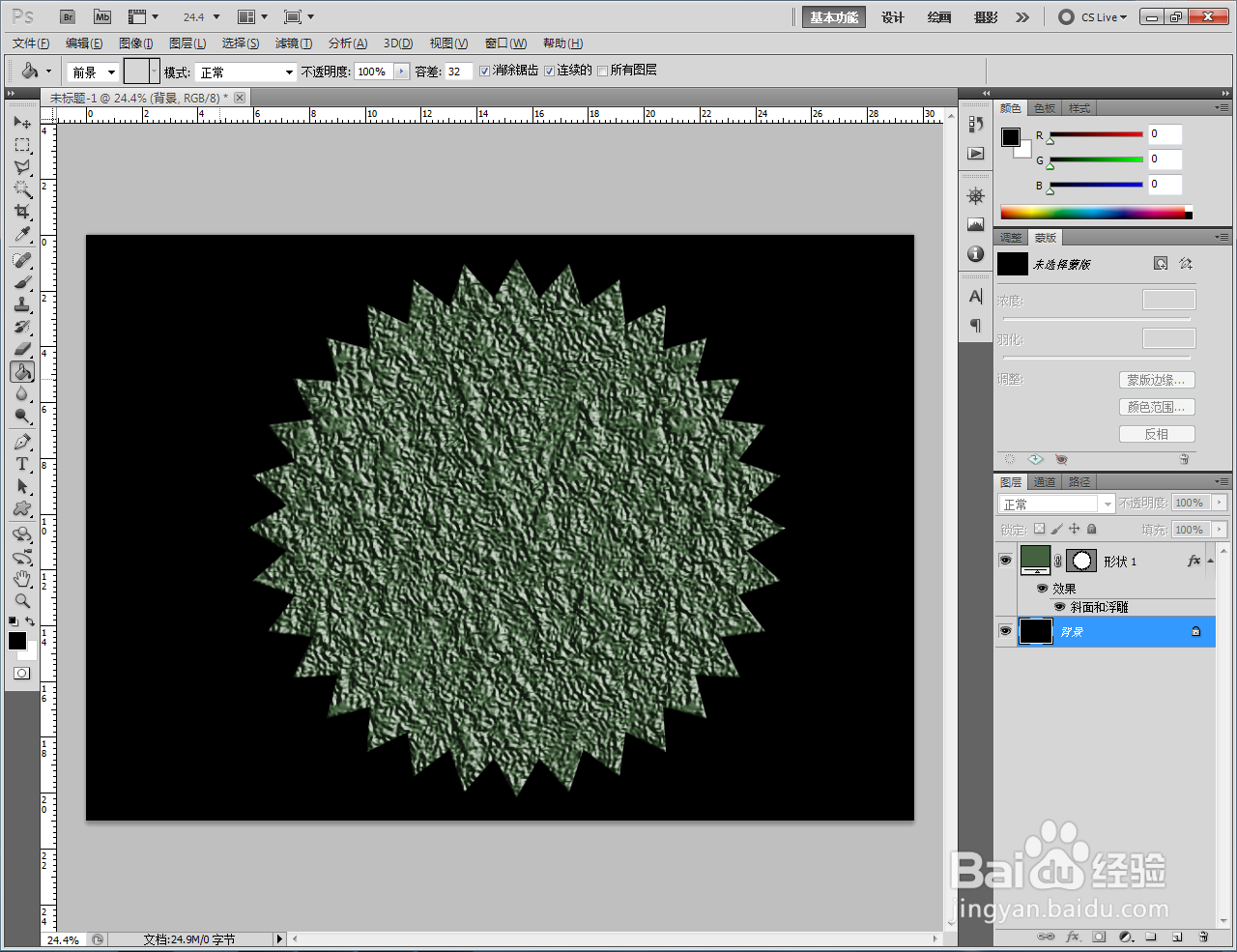Toggle Quick Mask mode icon
The image size is (1237, 952).
(21, 673)
